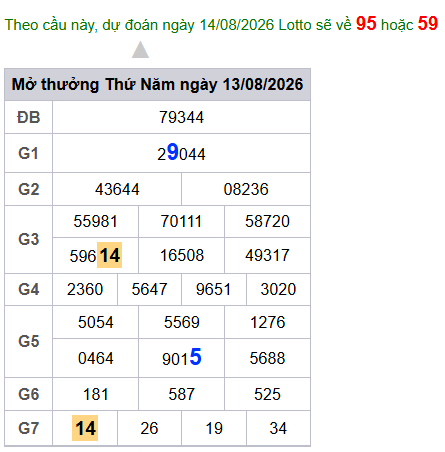Click G7 number 34
This screenshot has width=445, height=452.
278,428
